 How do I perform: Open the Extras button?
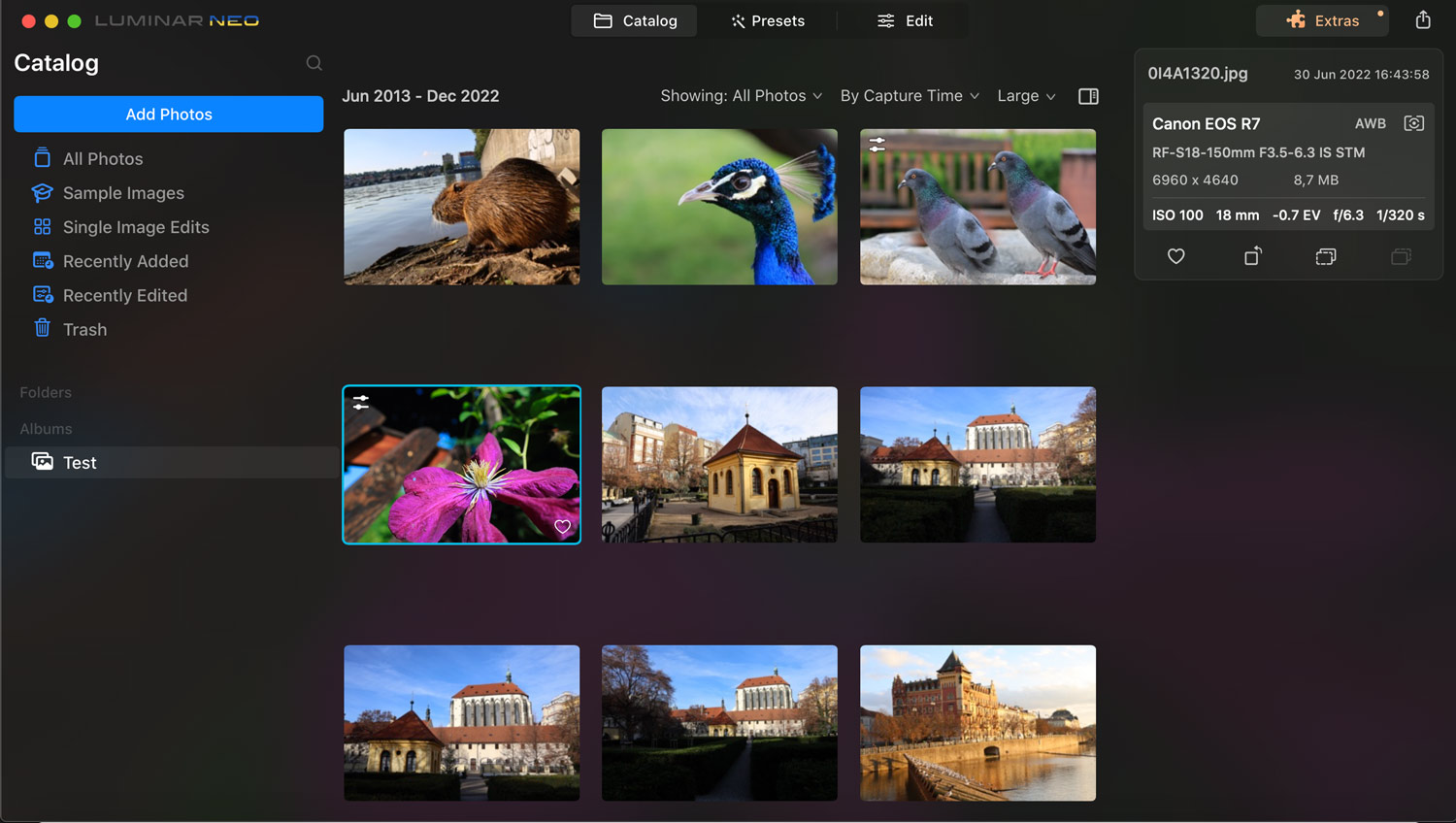point(1322,21)
